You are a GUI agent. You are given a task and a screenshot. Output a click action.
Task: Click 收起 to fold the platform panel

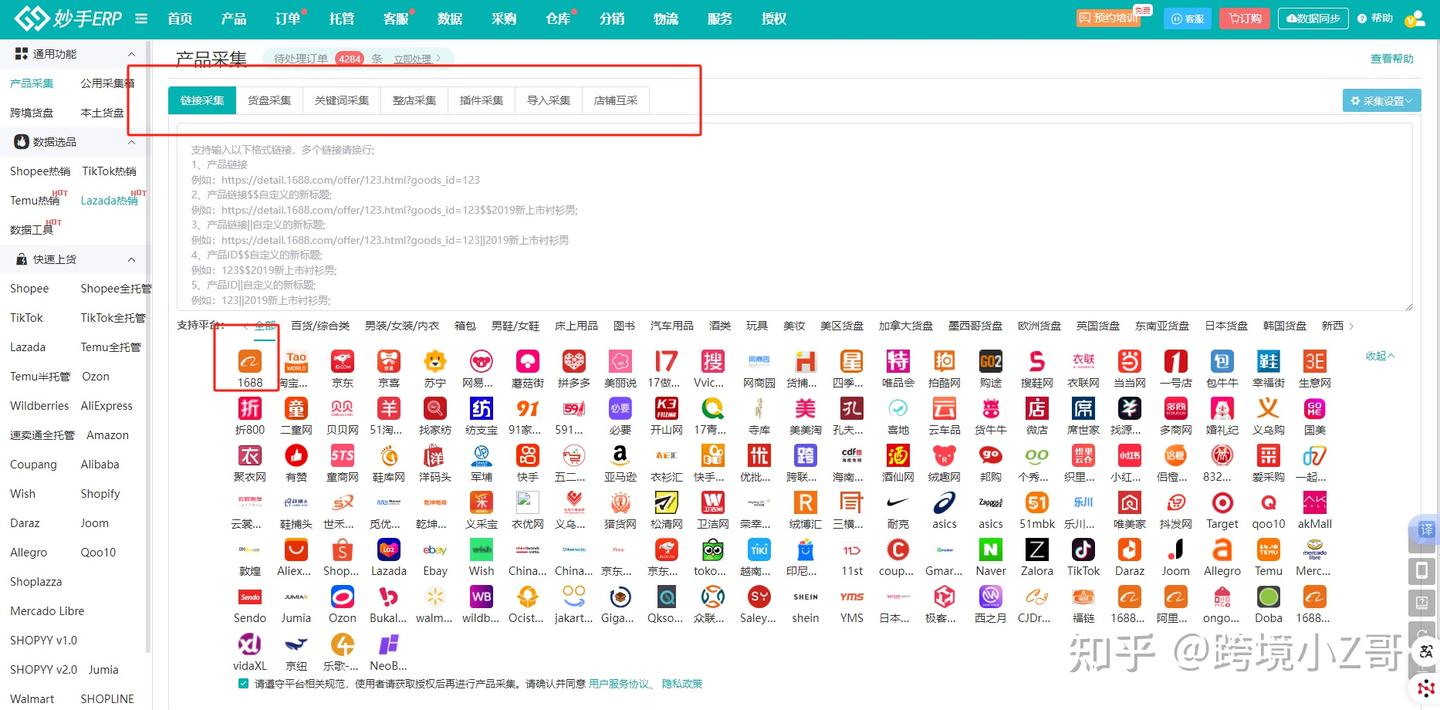click(x=1377, y=355)
